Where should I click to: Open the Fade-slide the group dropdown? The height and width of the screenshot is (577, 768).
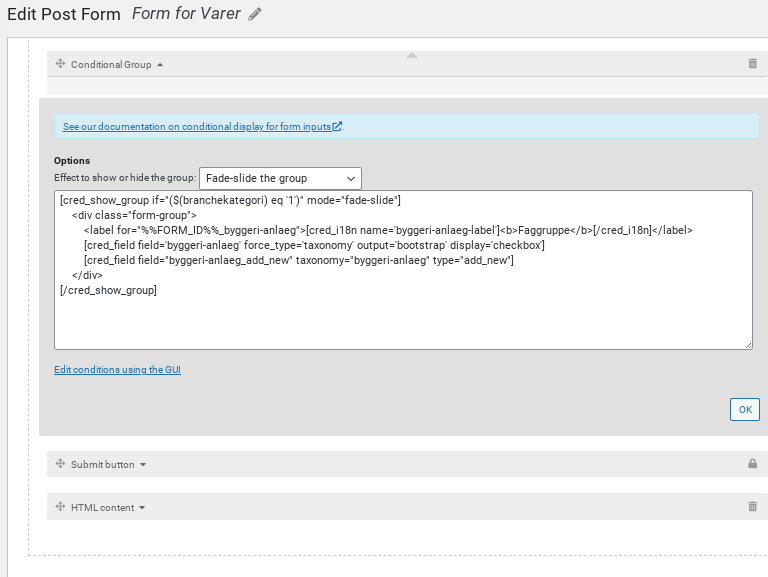click(280, 178)
